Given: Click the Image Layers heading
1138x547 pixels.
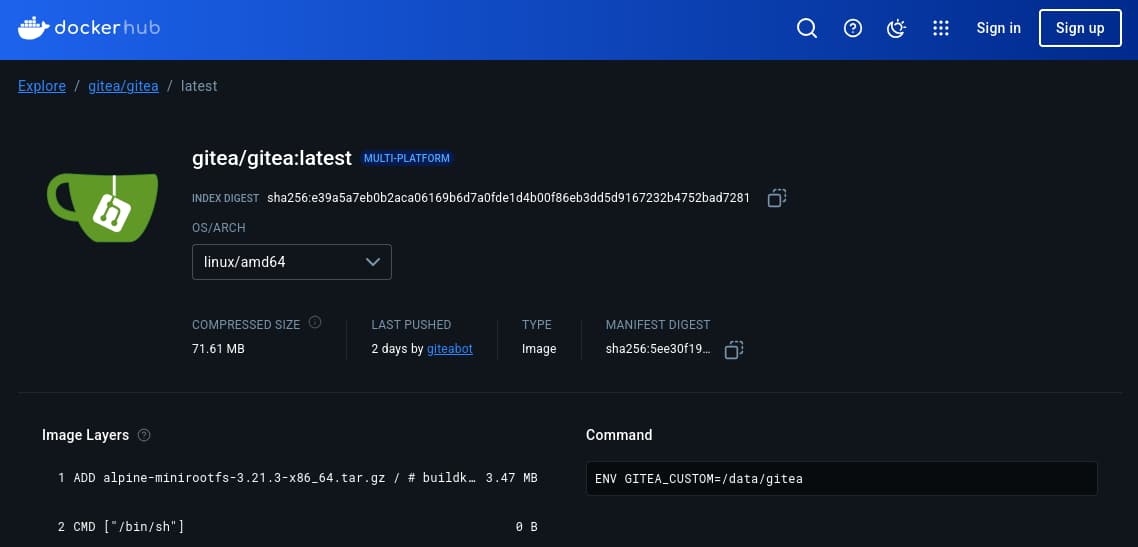Looking at the screenshot, I should pyautogui.click(x=86, y=435).
